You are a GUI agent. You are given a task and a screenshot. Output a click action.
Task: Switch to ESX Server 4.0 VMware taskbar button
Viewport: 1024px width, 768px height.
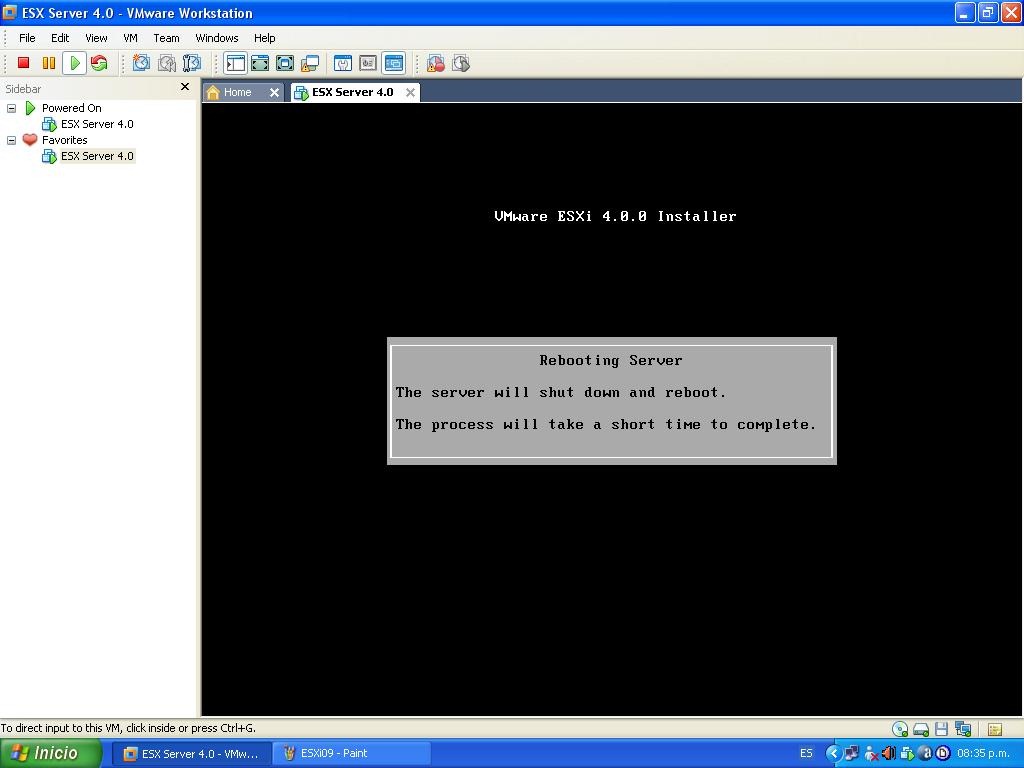coord(191,754)
